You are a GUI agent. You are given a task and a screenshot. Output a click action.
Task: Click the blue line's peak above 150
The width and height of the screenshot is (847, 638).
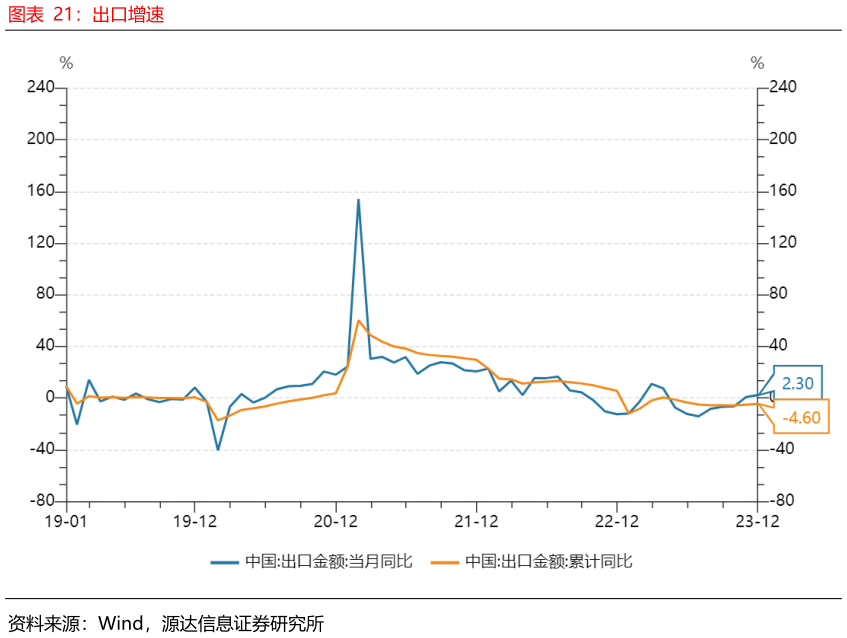(358, 201)
